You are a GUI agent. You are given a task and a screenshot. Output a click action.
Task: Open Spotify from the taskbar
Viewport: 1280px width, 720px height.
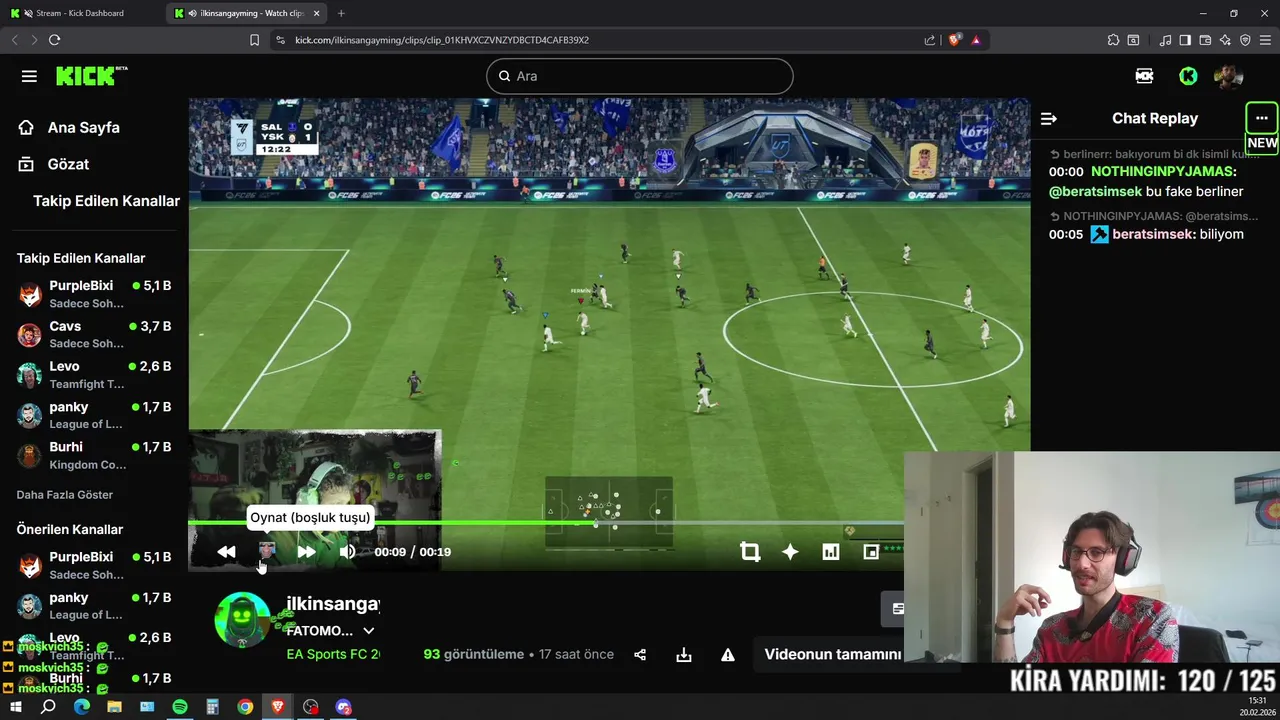click(180, 707)
